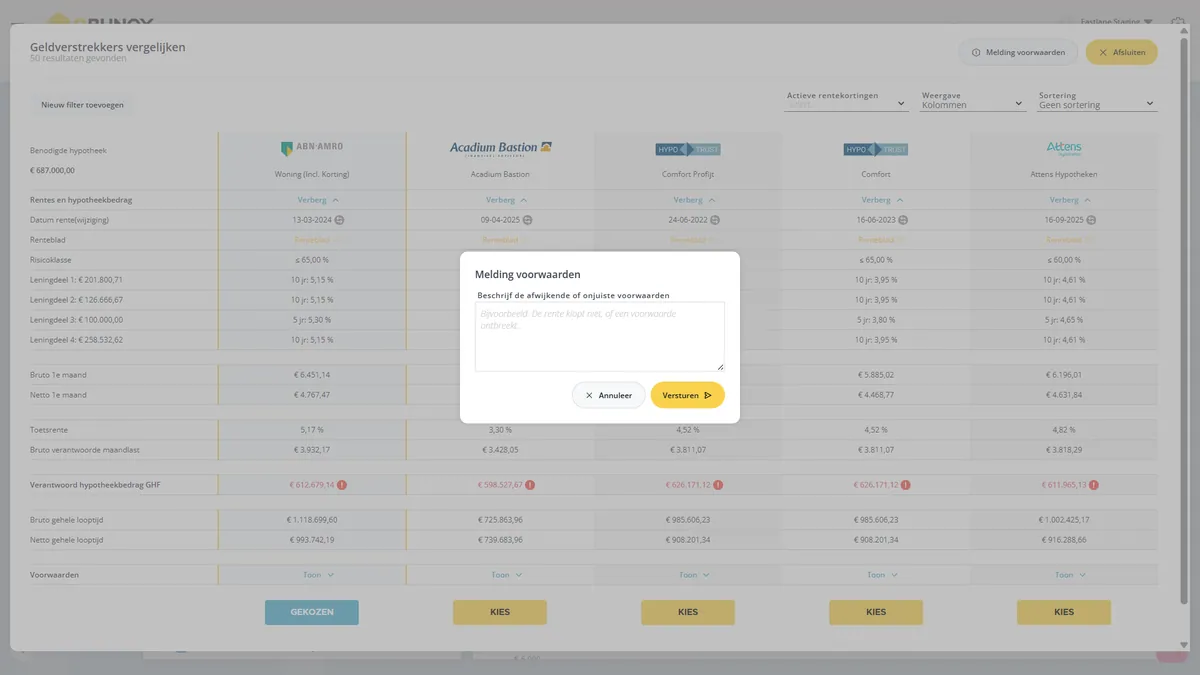Image resolution: width=1200 pixels, height=675 pixels.
Task: Close the comparison with Afsluiten
Action: (1122, 52)
